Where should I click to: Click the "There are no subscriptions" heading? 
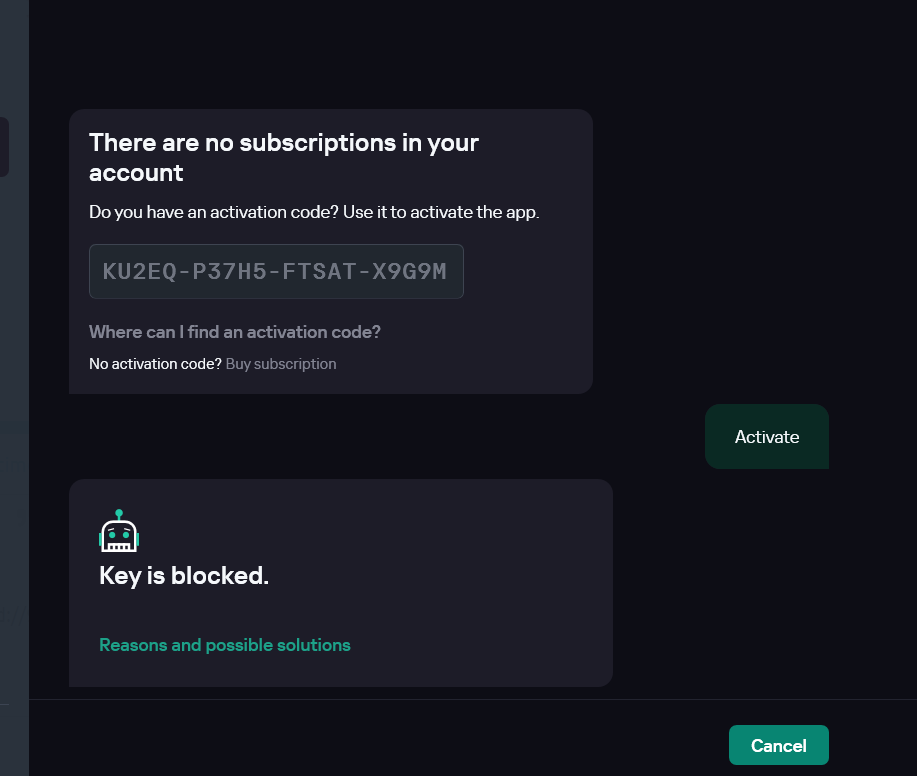(284, 143)
